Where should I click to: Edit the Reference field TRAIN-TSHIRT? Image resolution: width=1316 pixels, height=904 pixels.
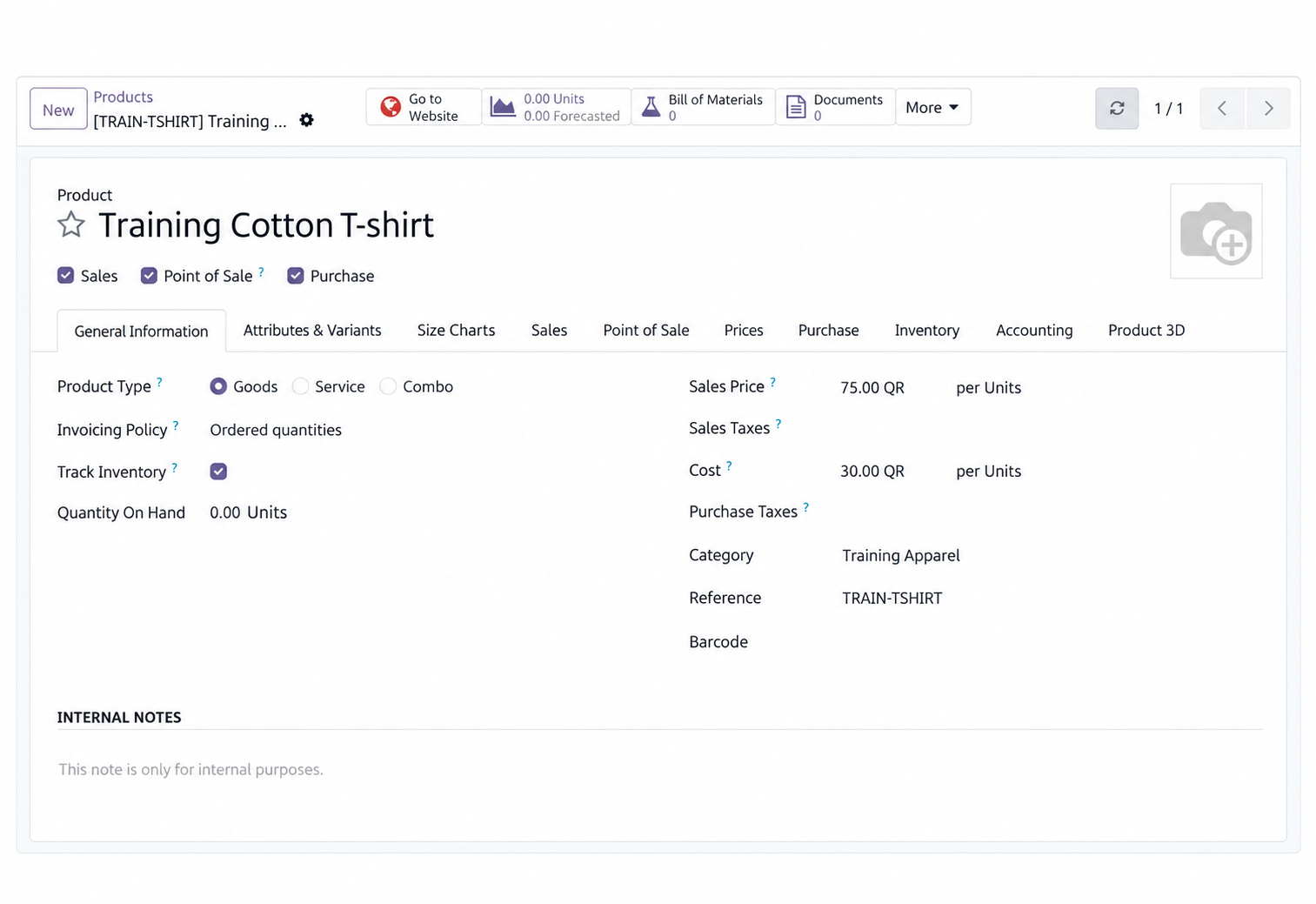click(x=892, y=598)
